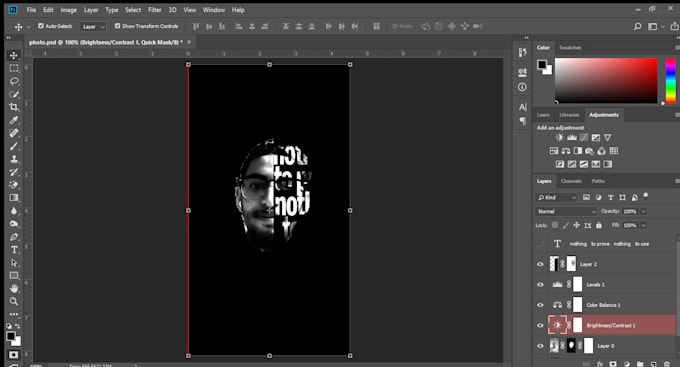The image size is (680, 367).
Task: Select the Eraser tool
Action: tap(14, 185)
